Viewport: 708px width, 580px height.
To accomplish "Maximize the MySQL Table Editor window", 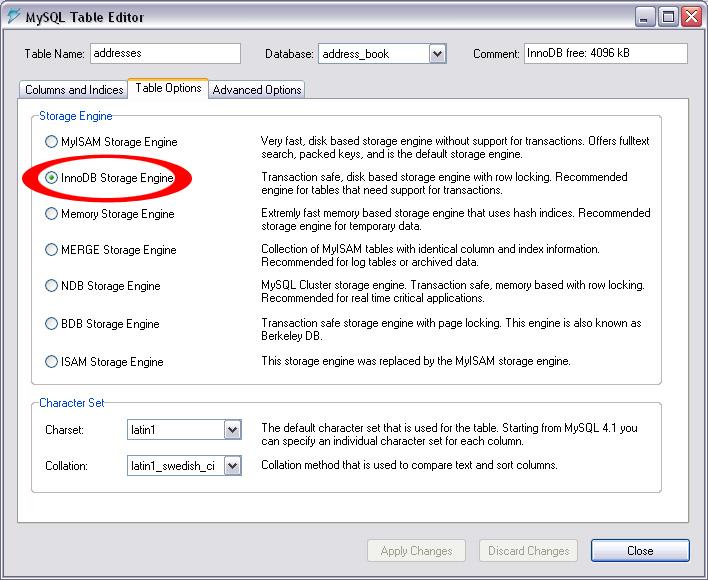I will (668, 17).
